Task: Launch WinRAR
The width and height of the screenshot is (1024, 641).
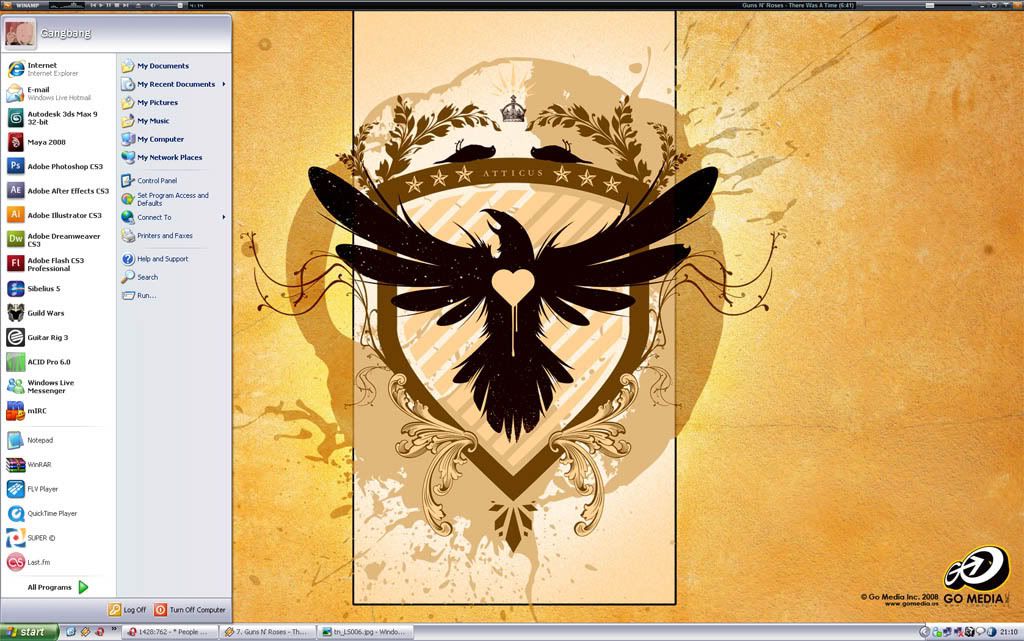Action: (57, 465)
